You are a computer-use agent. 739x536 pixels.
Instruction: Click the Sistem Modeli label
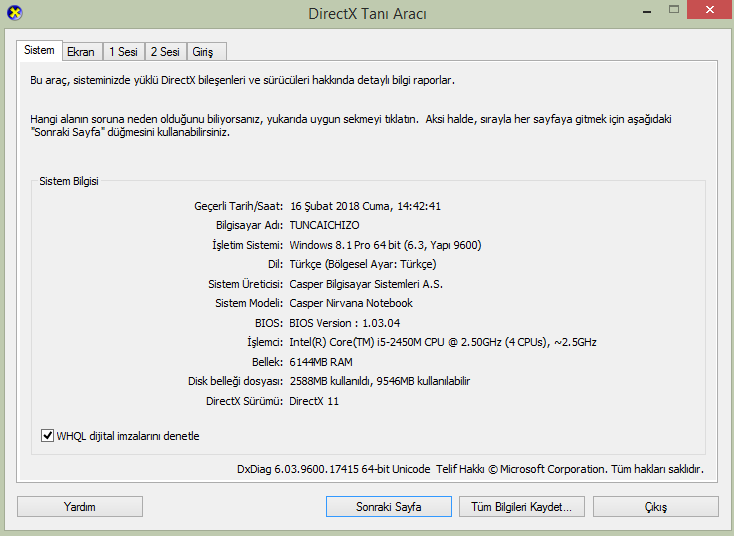[x=249, y=303]
